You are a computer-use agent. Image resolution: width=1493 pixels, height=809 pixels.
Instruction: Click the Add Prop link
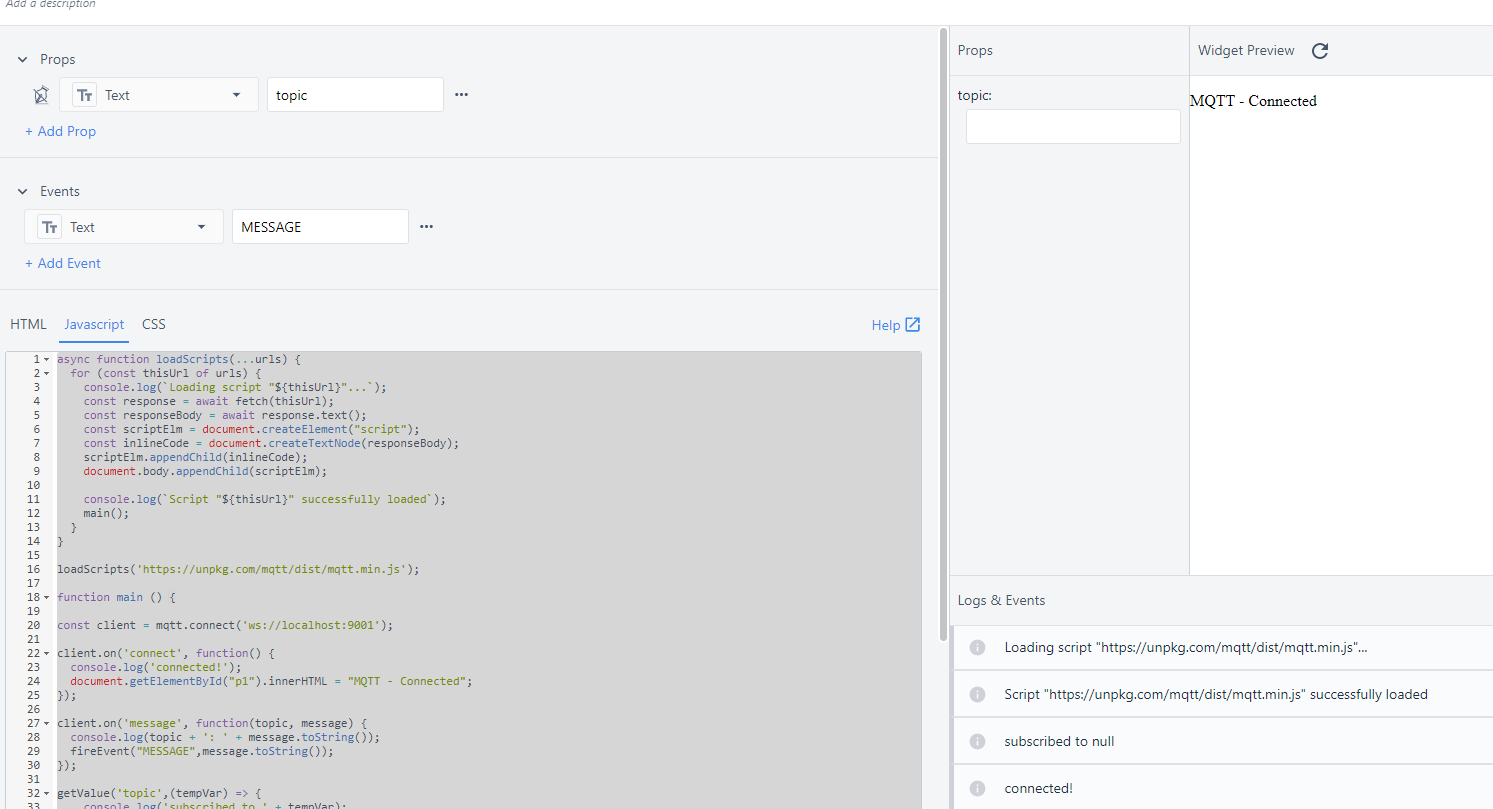[61, 131]
